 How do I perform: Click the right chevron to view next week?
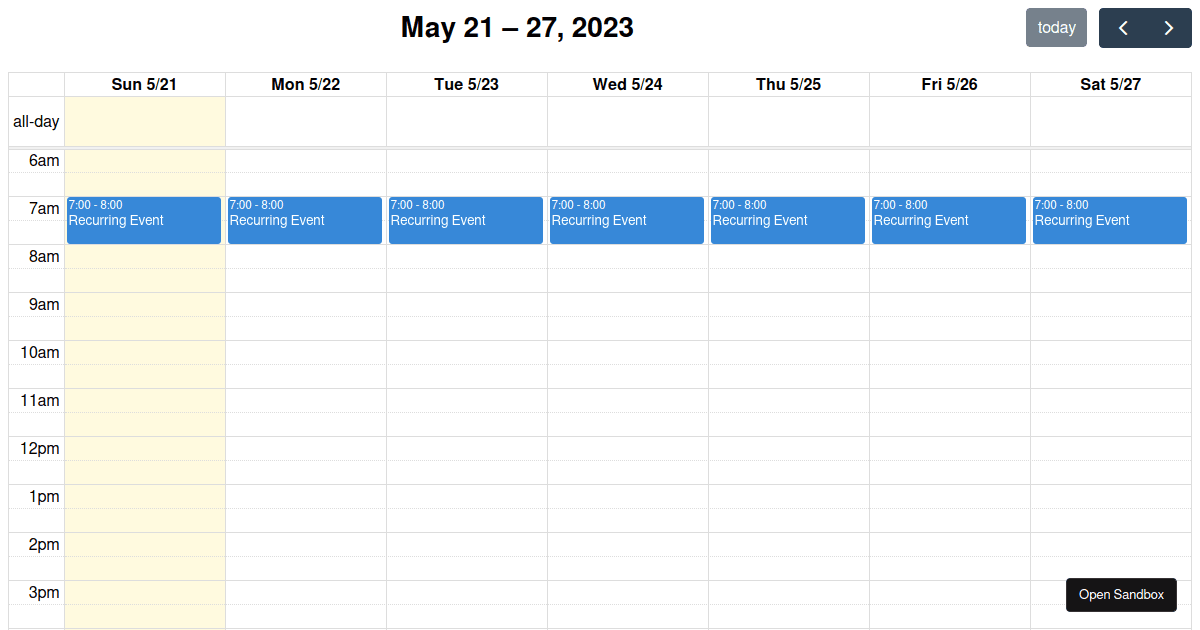point(1168,27)
